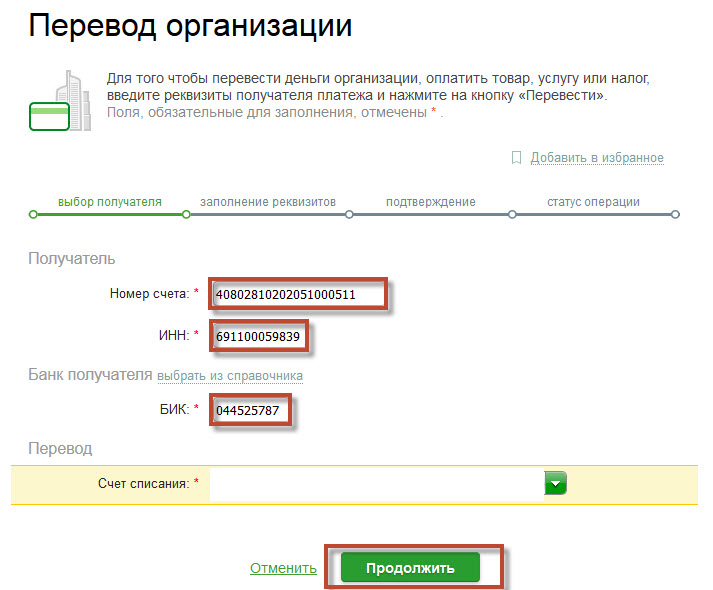Screen dimensions: 713x590
Task: Click into the БИК field
Action: point(253,410)
